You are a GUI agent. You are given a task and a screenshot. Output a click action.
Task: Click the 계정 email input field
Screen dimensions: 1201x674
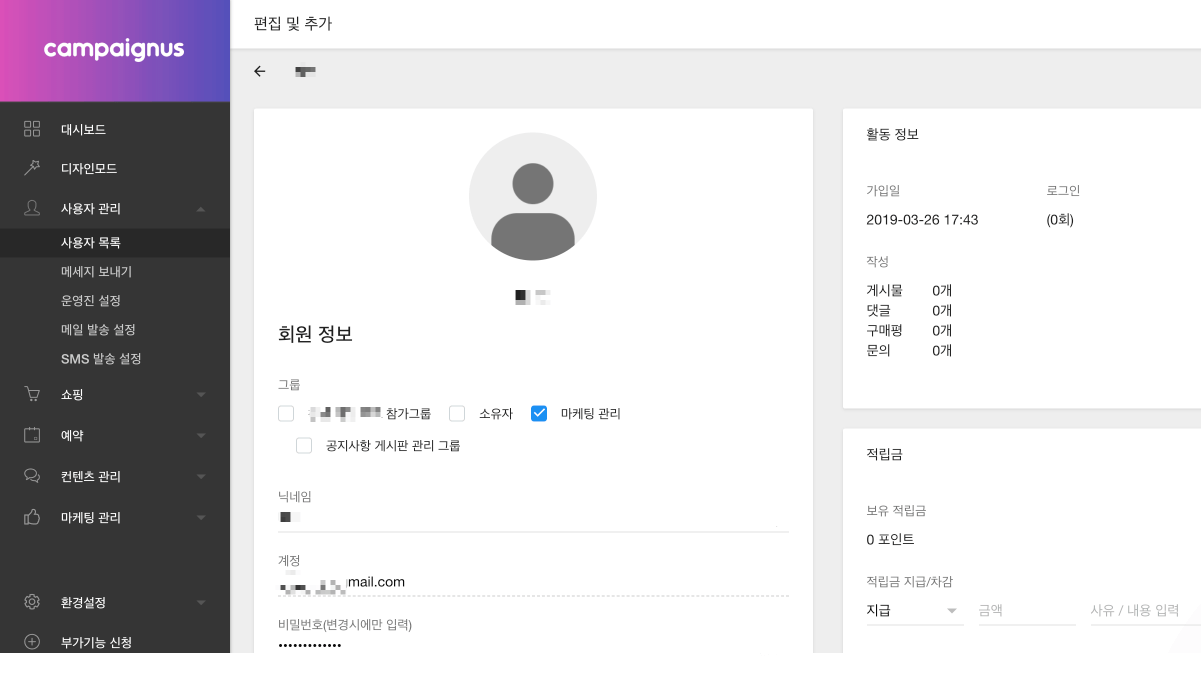(533, 582)
